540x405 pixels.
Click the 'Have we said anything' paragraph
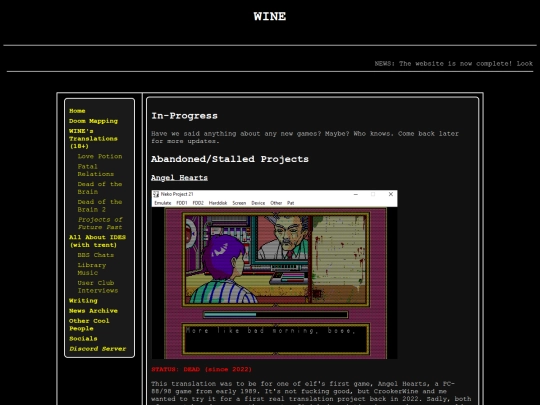pyautogui.click(x=305, y=137)
